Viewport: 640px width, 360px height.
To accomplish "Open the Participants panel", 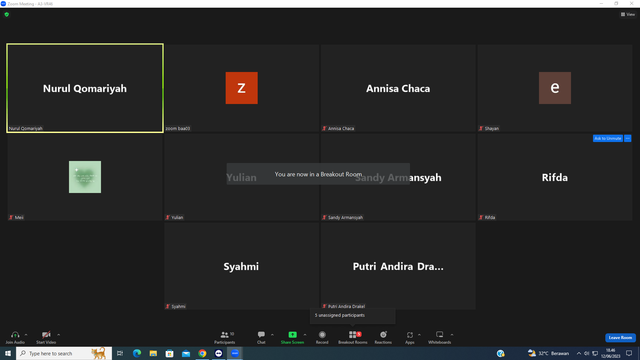I will coord(225,338).
